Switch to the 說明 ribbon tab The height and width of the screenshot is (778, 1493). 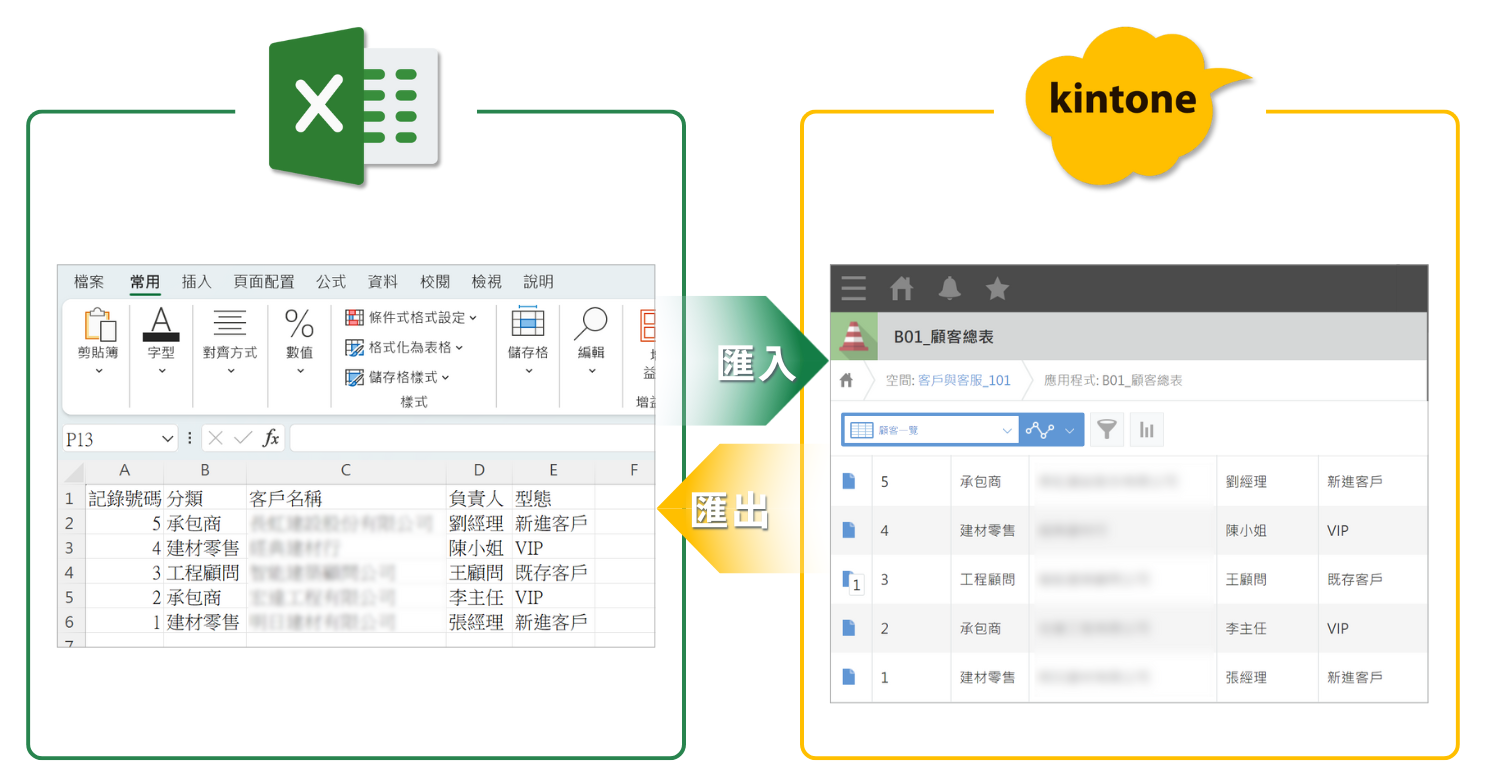pyautogui.click(x=539, y=282)
